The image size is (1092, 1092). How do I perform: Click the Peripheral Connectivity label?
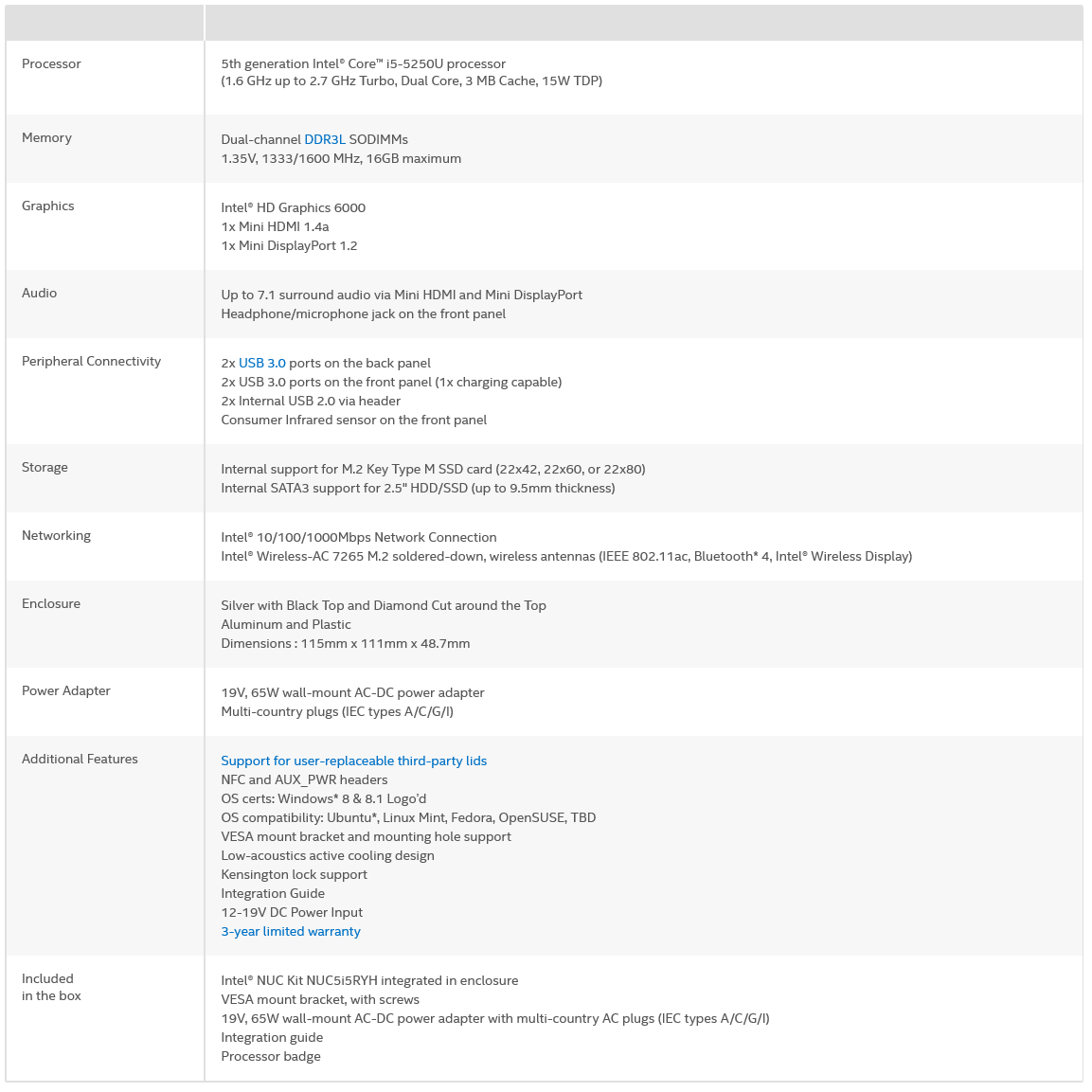click(x=91, y=361)
